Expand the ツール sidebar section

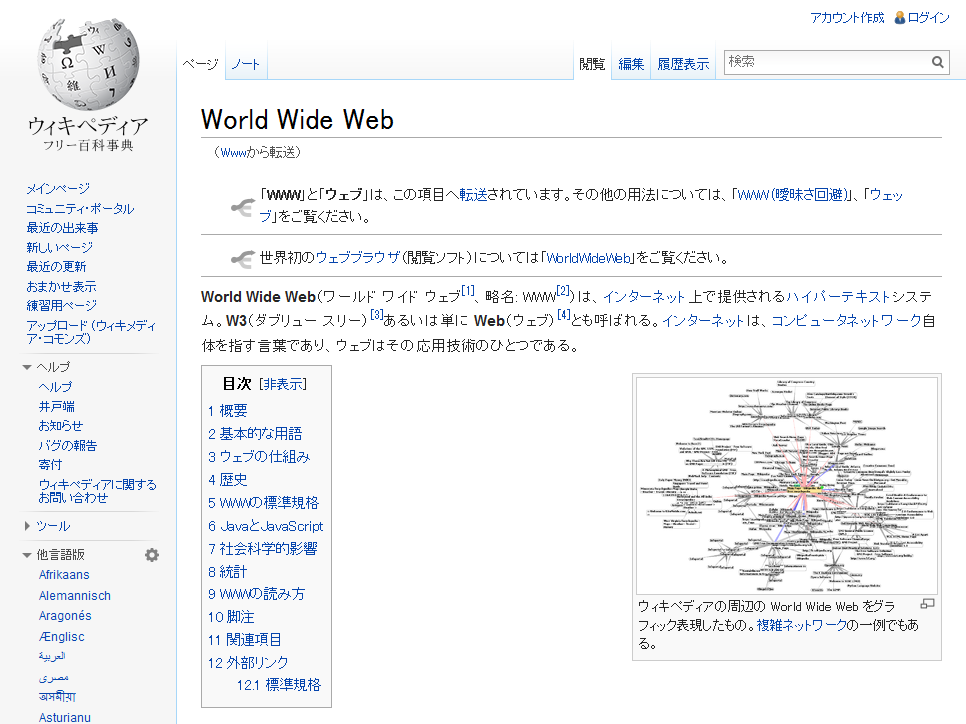click(26, 526)
